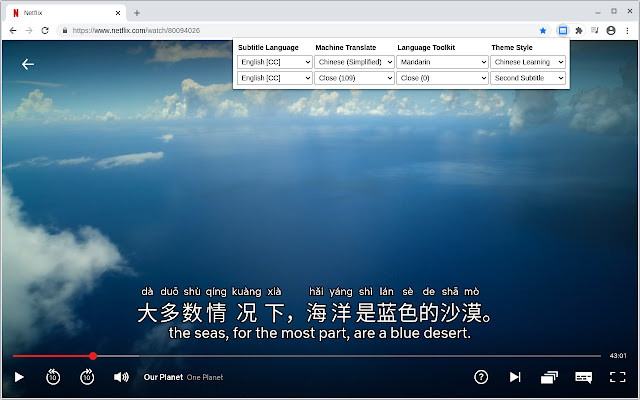Go back with the arrow over video

tap(28, 64)
